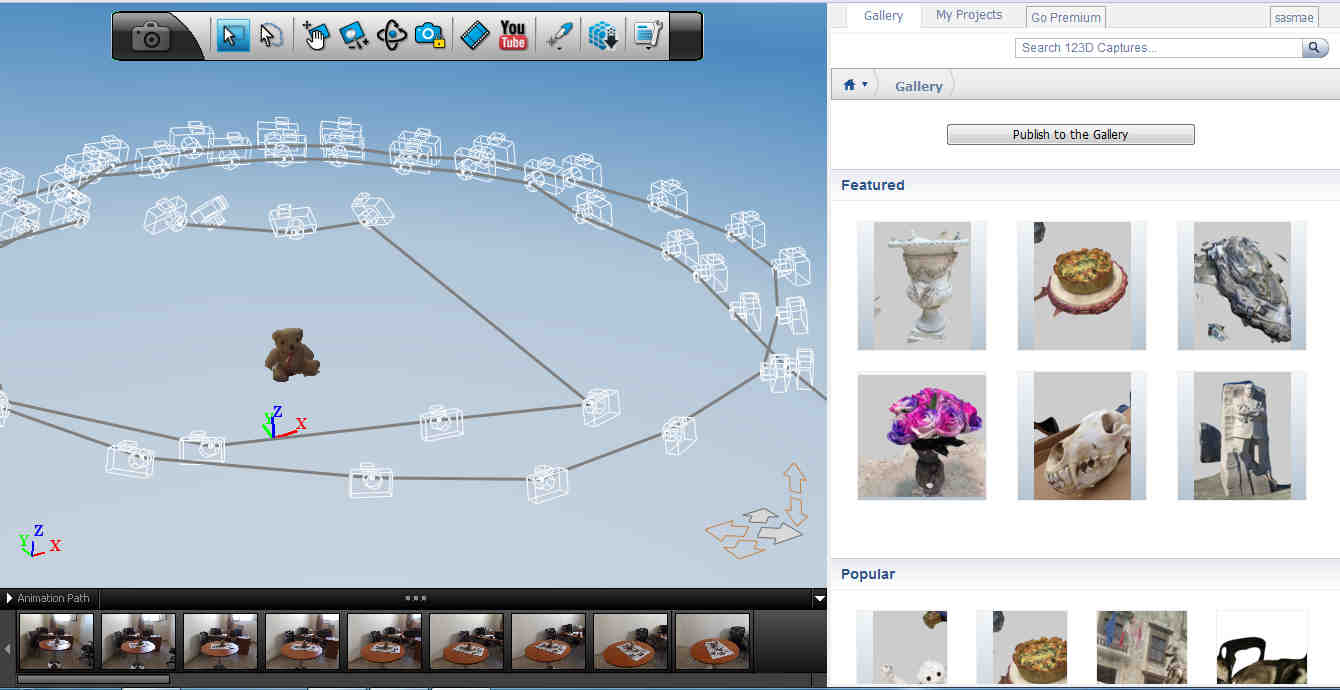Image resolution: width=1340 pixels, height=690 pixels.
Task: Open the create movie filmstrip tool
Action: click(x=475, y=36)
